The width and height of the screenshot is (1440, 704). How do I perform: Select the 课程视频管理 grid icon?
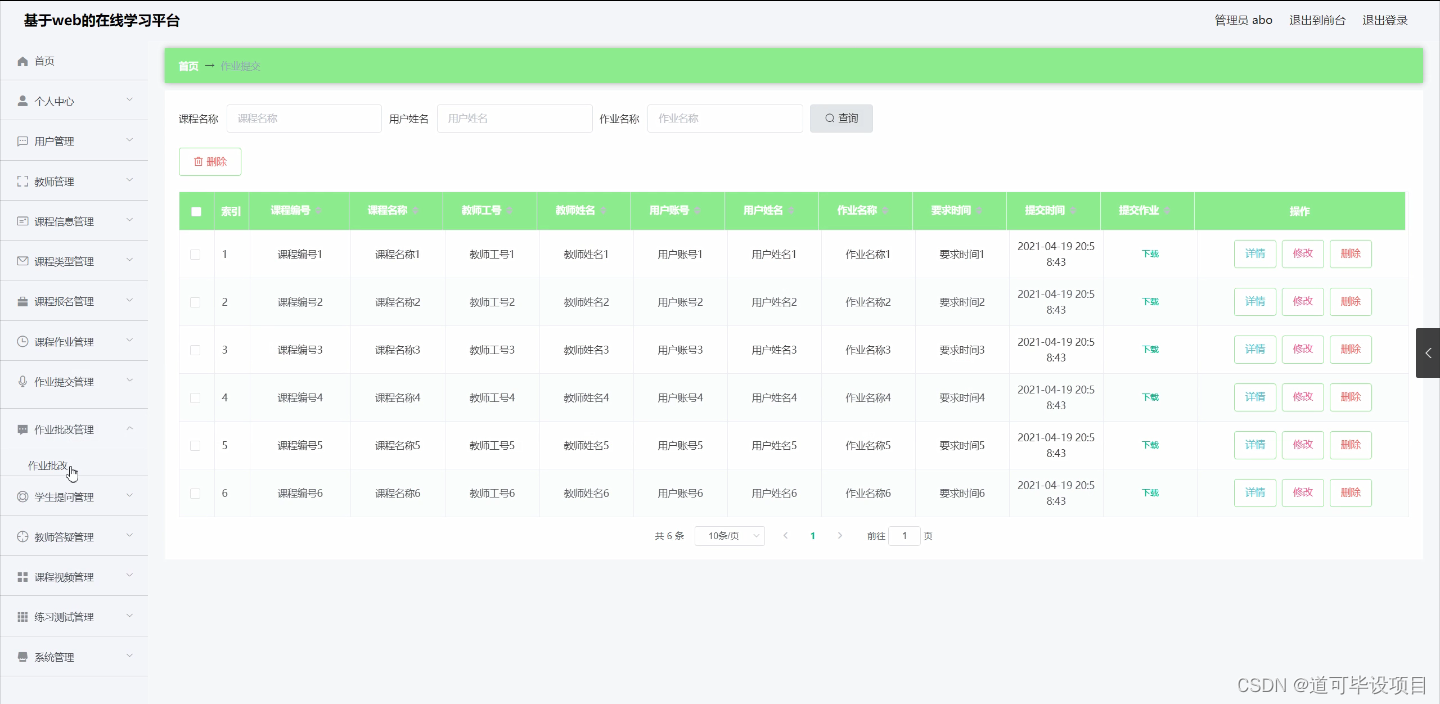(x=22, y=575)
